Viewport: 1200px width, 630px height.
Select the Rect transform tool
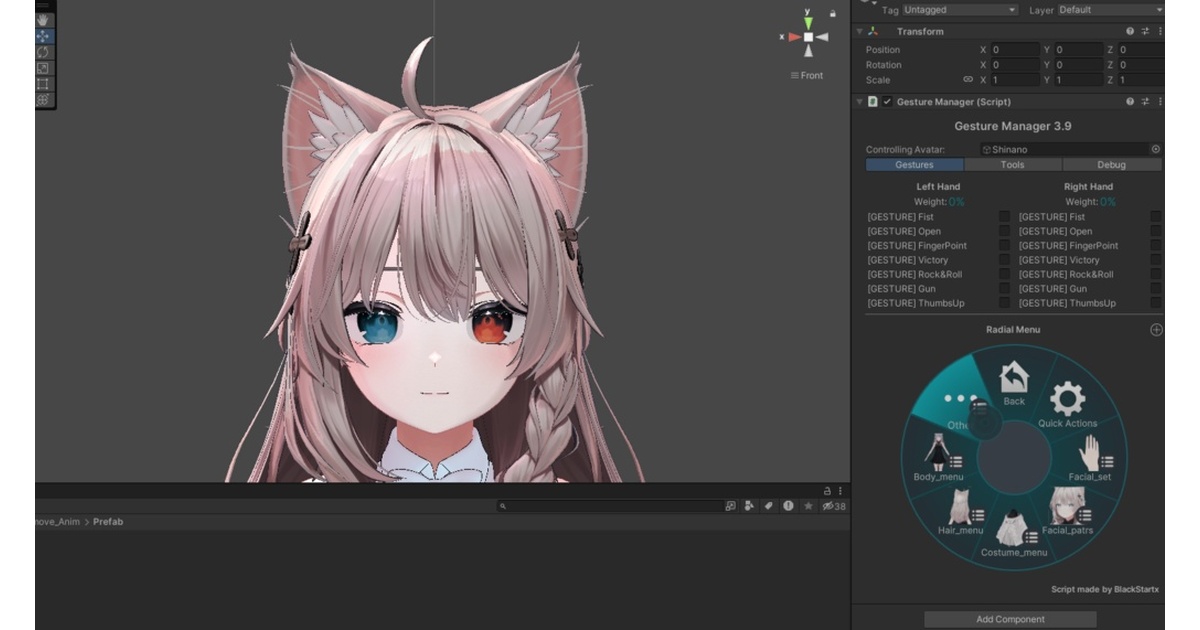(43, 84)
